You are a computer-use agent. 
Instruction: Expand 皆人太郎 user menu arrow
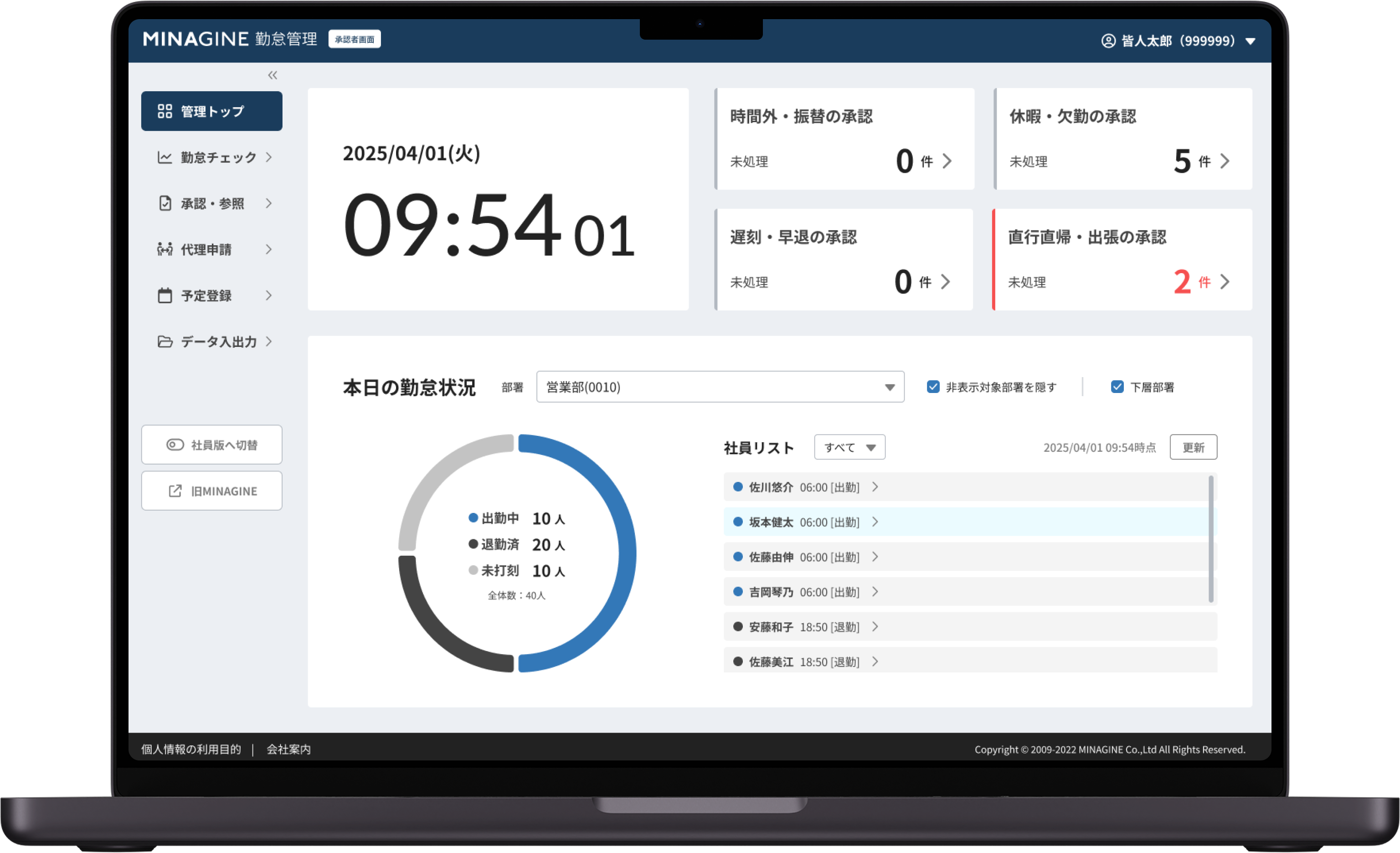pos(1251,41)
